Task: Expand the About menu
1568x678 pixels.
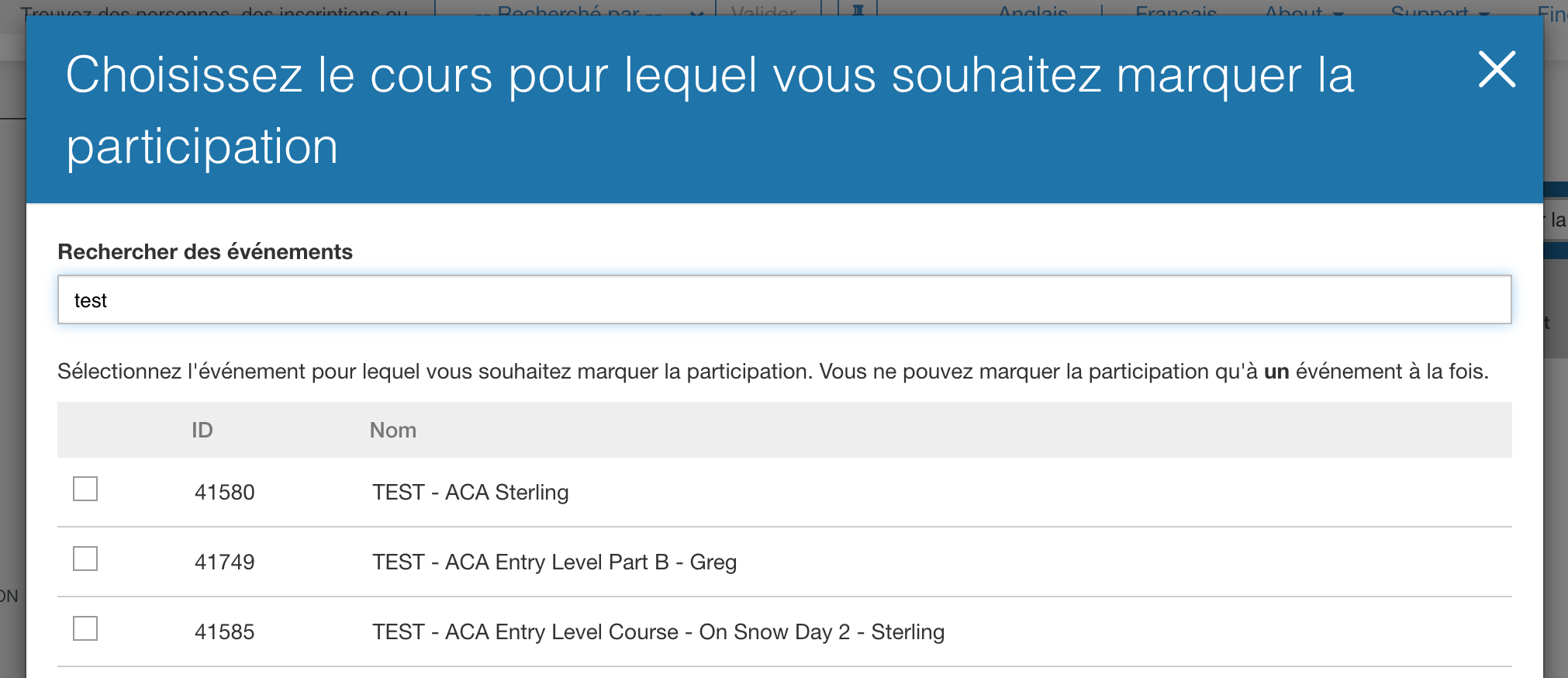Action: pos(1303,9)
